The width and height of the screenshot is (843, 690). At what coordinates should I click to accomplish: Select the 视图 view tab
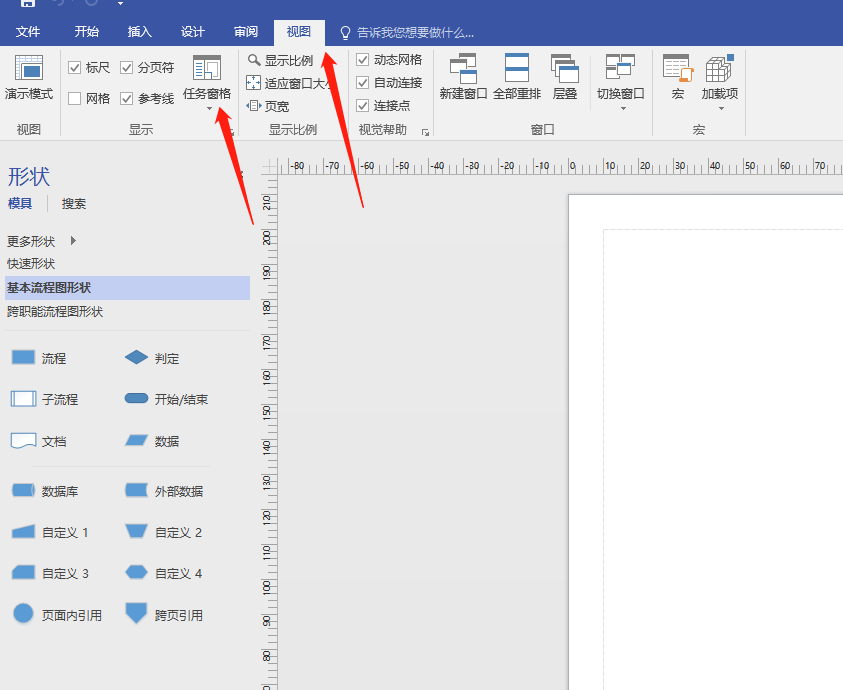pyautogui.click(x=299, y=32)
